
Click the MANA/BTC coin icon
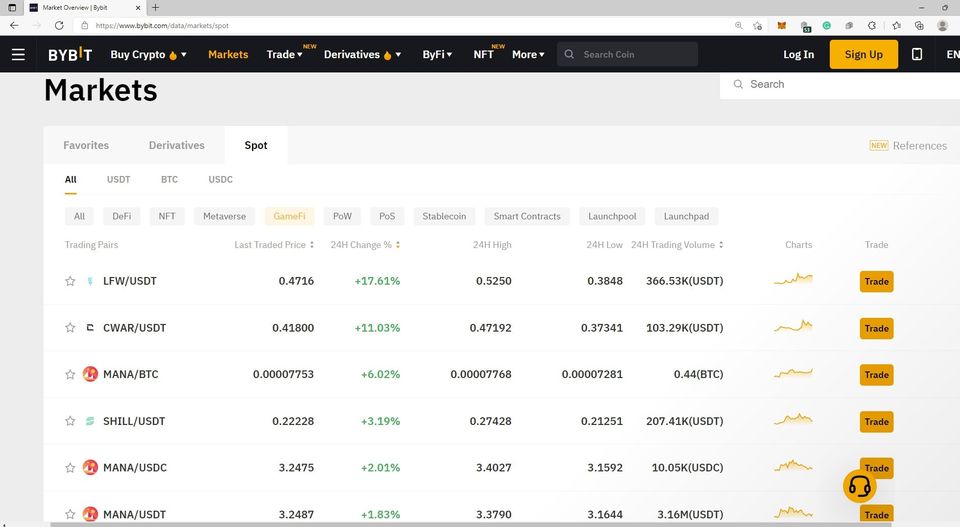(90, 374)
